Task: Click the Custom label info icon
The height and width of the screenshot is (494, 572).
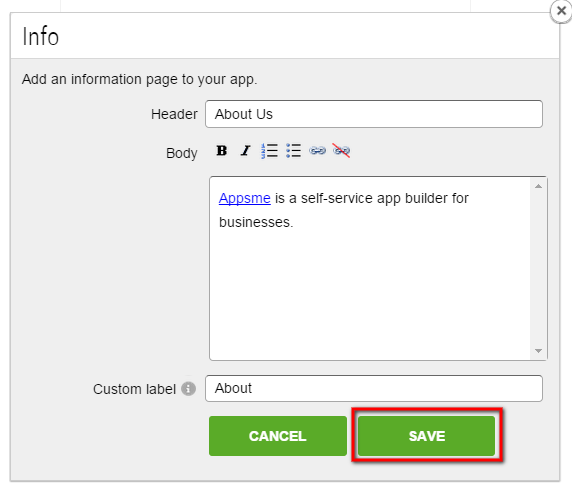Action: [188, 389]
